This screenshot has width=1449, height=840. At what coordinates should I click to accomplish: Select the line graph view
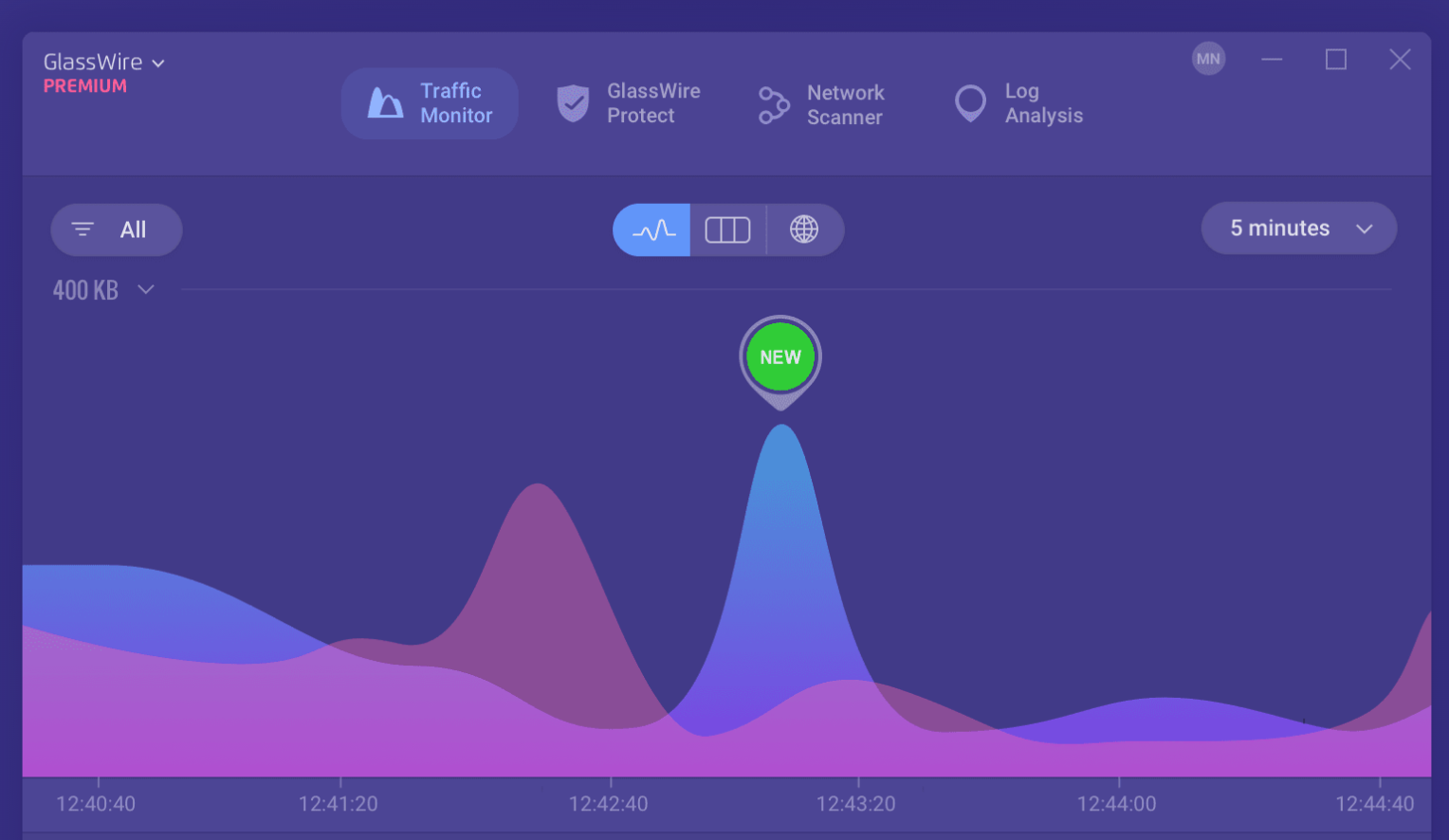(x=652, y=229)
